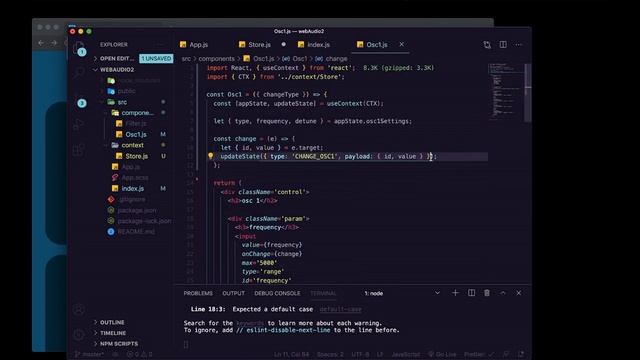This screenshot has width=640, height=360.
Task: Open .gitignore in the file tree
Action: [132, 199]
